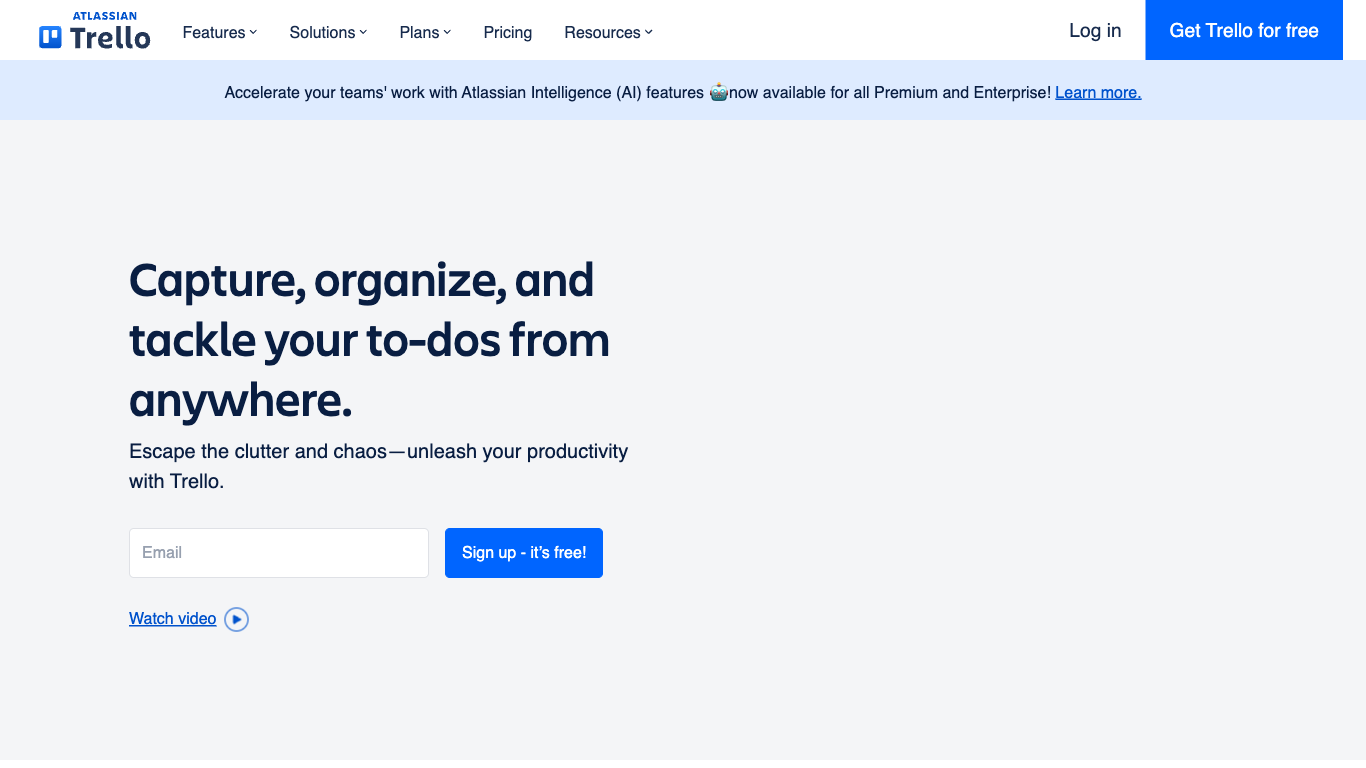Focus the Email input field
This screenshot has height=768, width=1366.
click(x=279, y=553)
